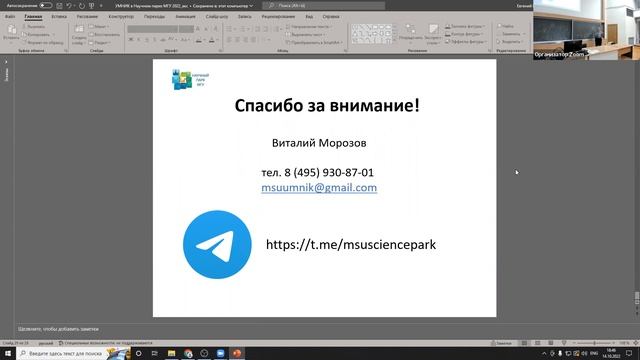Open the font name combo box
Screen dimensions: 640x360
pyautogui.click(x=152, y=29)
